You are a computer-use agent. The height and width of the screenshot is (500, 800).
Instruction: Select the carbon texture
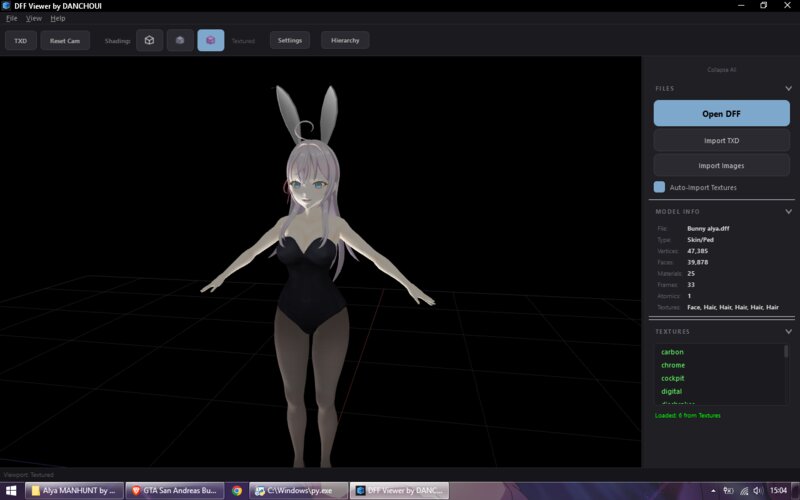pos(672,352)
